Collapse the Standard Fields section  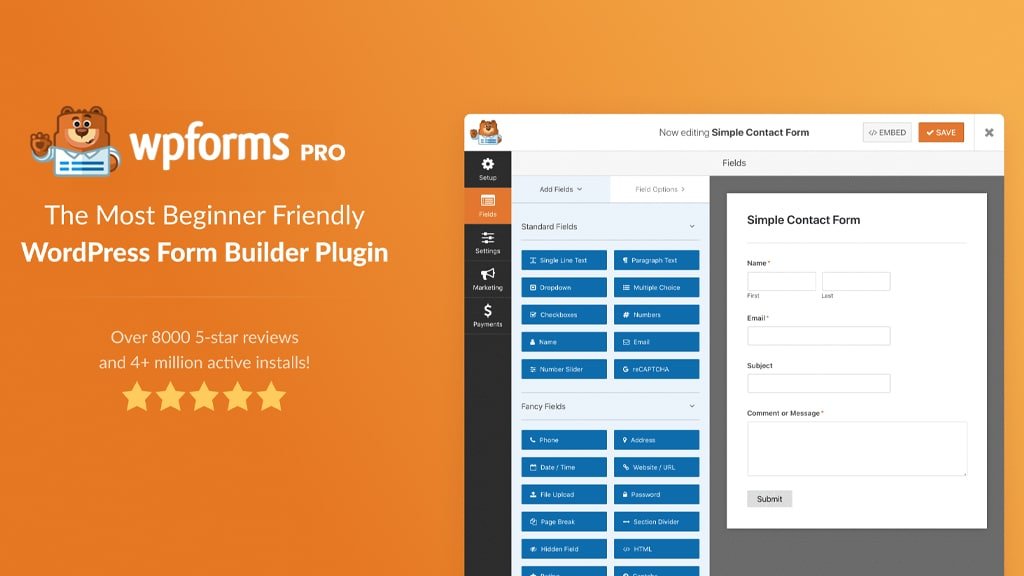point(692,227)
